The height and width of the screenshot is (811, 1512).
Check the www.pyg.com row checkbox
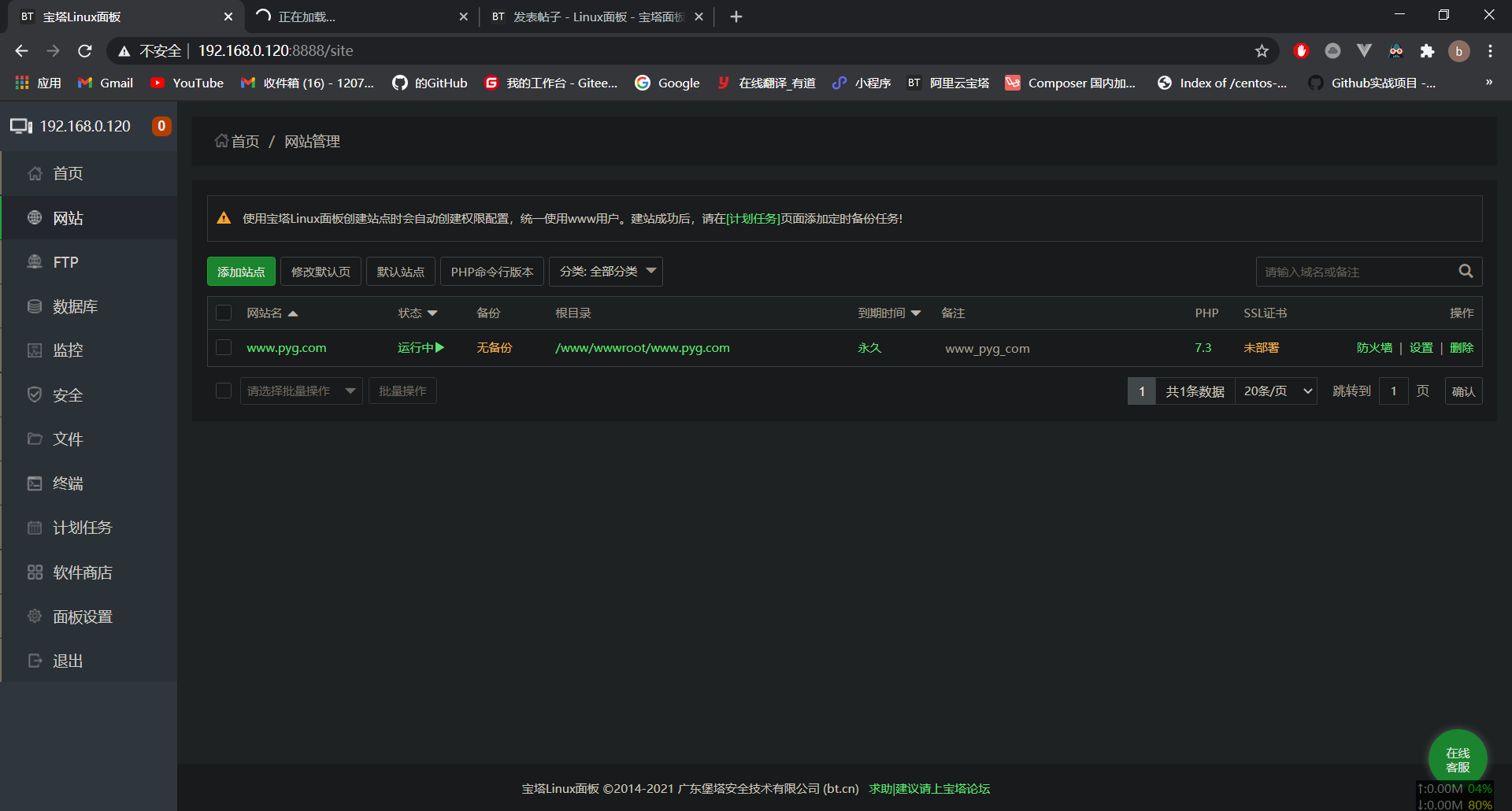pos(224,347)
